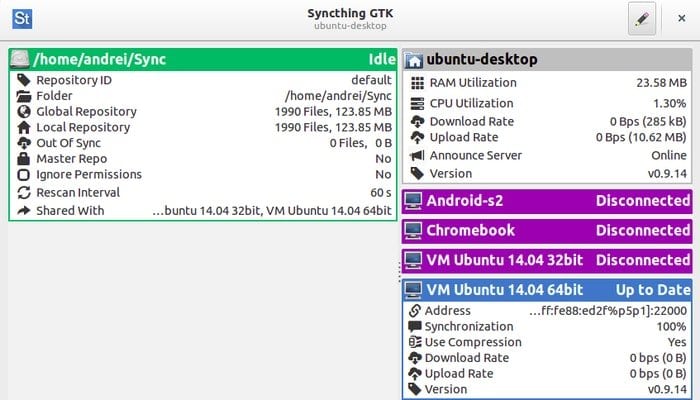Click the RAM Utilization grid icon

[x=417, y=83]
